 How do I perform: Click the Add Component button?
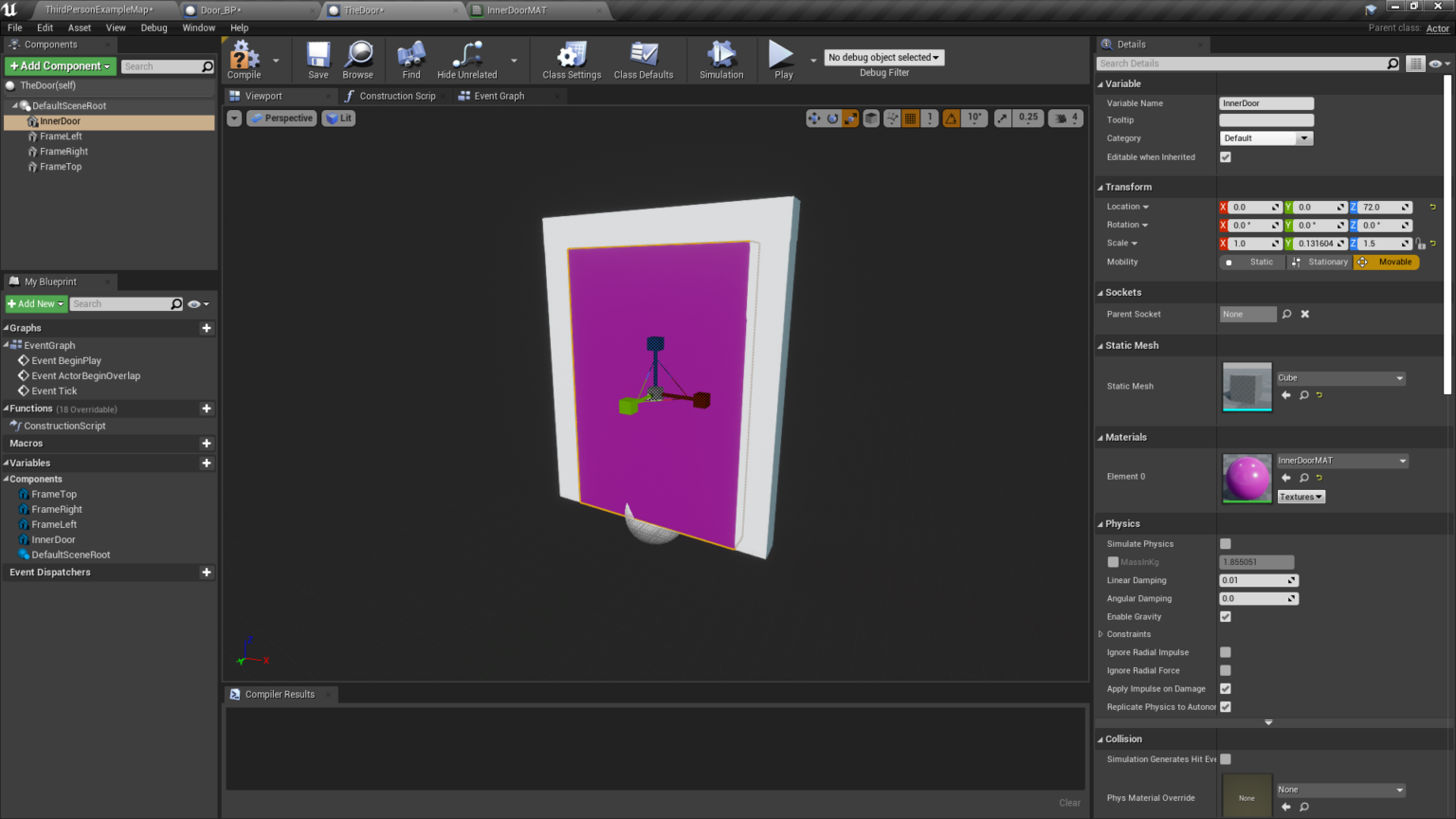(60, 66)
